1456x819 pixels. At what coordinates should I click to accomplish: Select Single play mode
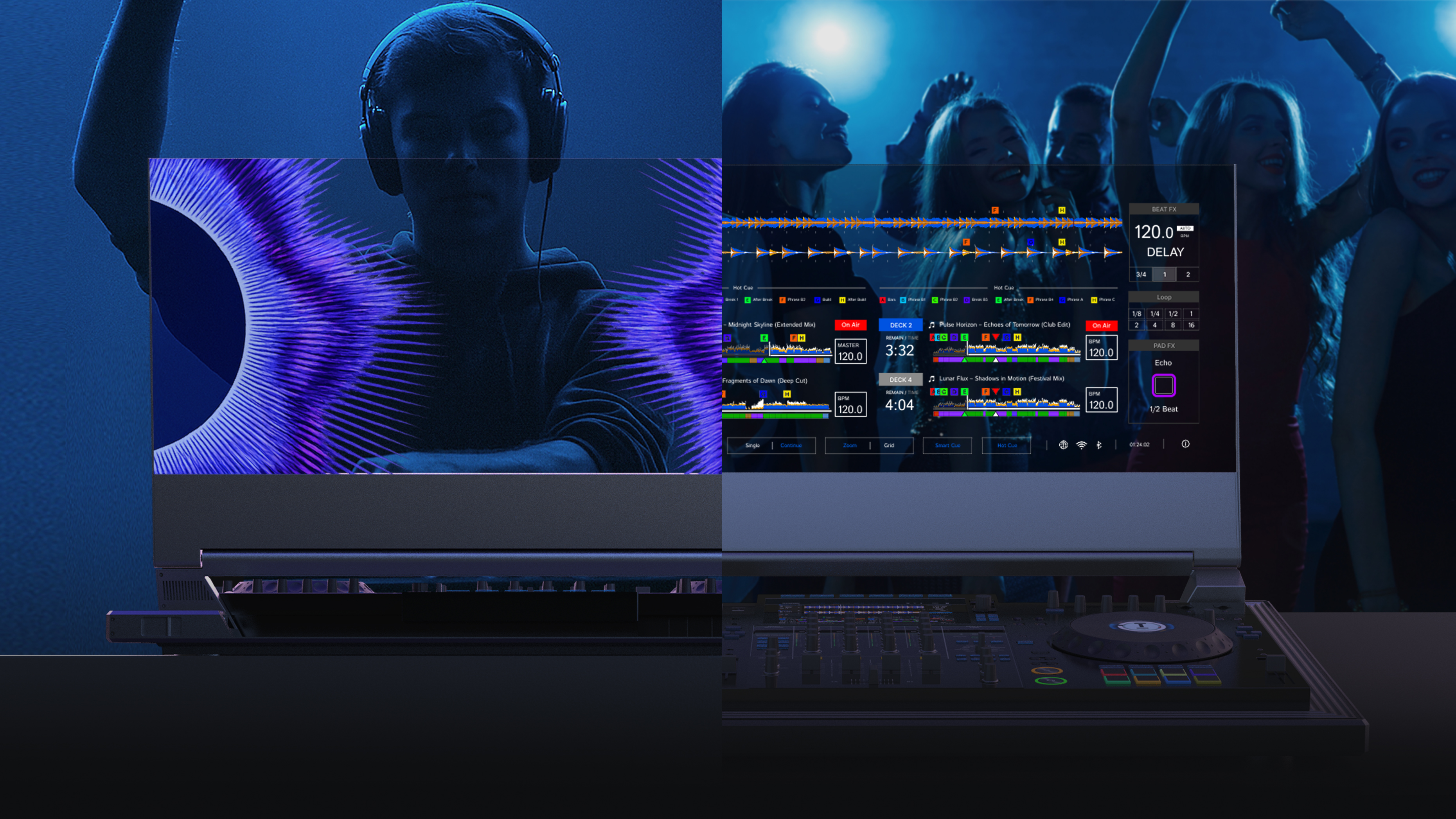click(752, 445)
